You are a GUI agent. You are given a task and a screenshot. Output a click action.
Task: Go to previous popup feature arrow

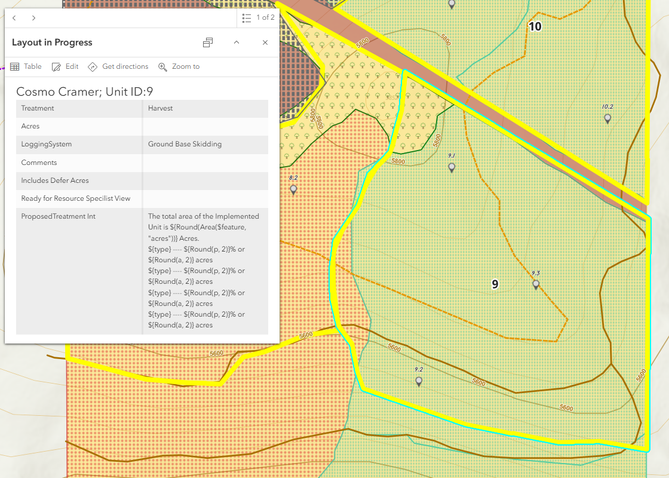pos(15,18)
